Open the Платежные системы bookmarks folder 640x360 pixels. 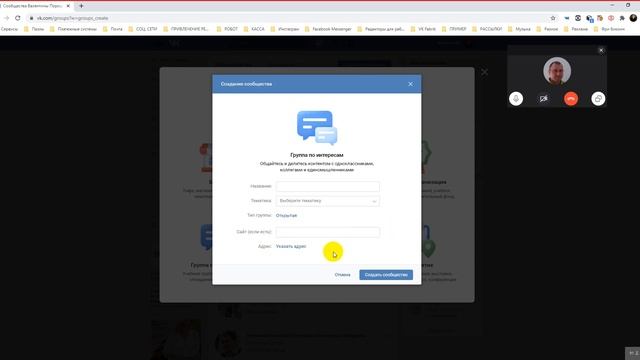[73, 29]
